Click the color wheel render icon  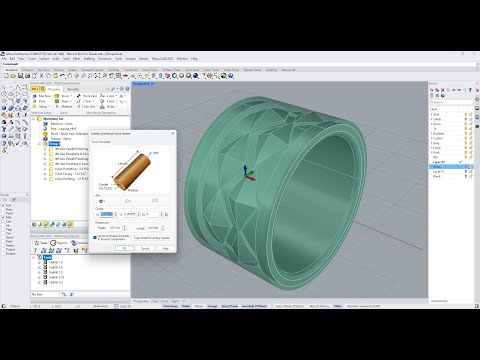174,76
